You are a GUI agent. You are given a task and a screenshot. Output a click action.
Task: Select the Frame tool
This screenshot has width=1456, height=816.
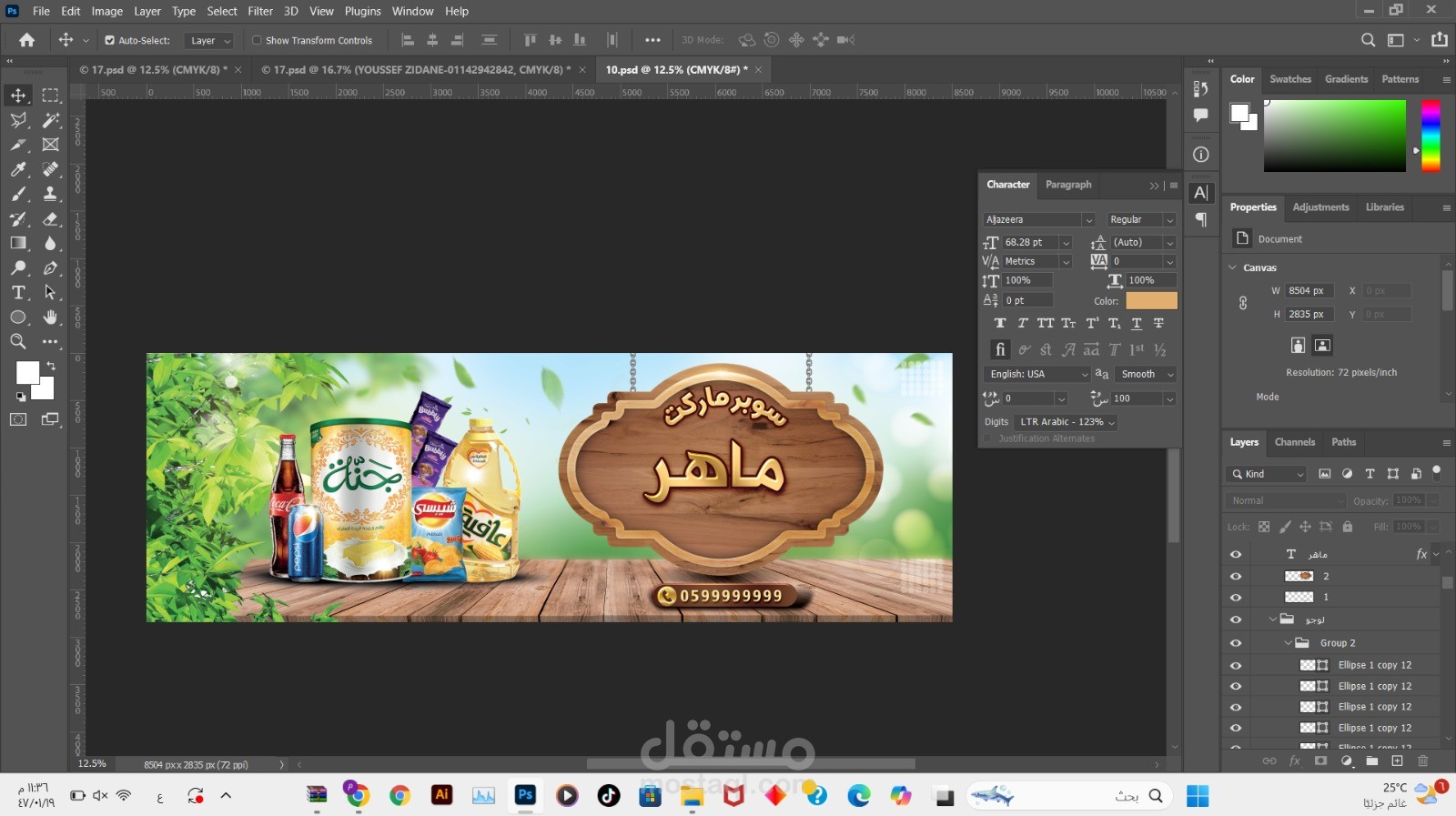point(50,145)
